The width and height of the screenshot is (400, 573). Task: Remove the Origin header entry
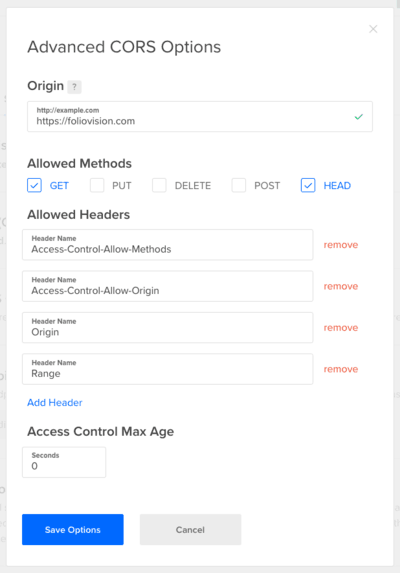tap(340, 328)
